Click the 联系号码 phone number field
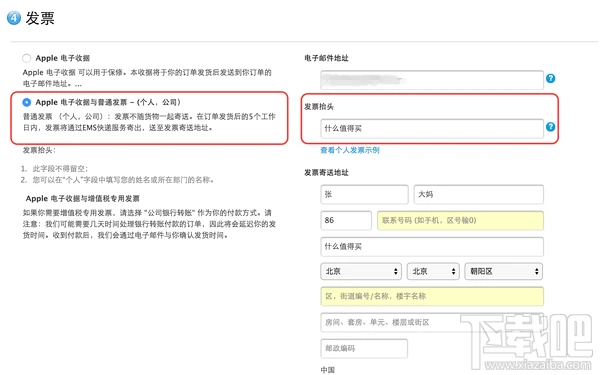 (x=460, y=220)
